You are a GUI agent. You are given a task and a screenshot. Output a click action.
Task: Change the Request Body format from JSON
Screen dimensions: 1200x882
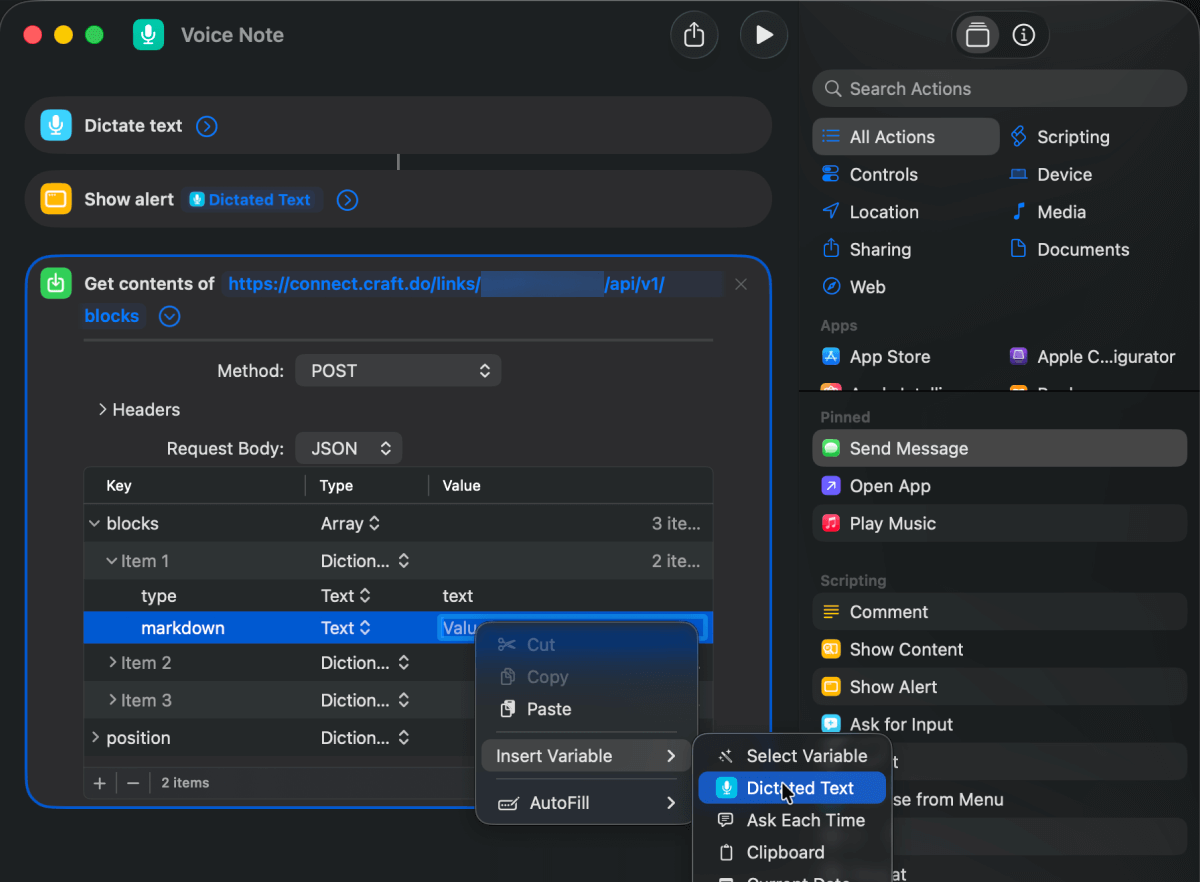coord(348,448)
